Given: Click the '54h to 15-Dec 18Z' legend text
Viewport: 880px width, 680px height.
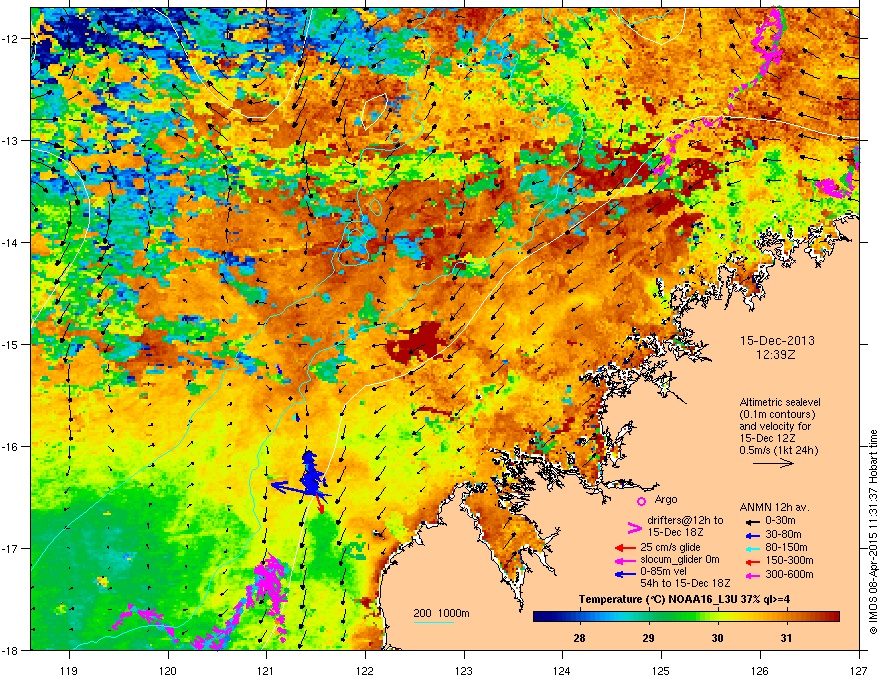Looking at the screenshot, I should (x=685, y=583).
